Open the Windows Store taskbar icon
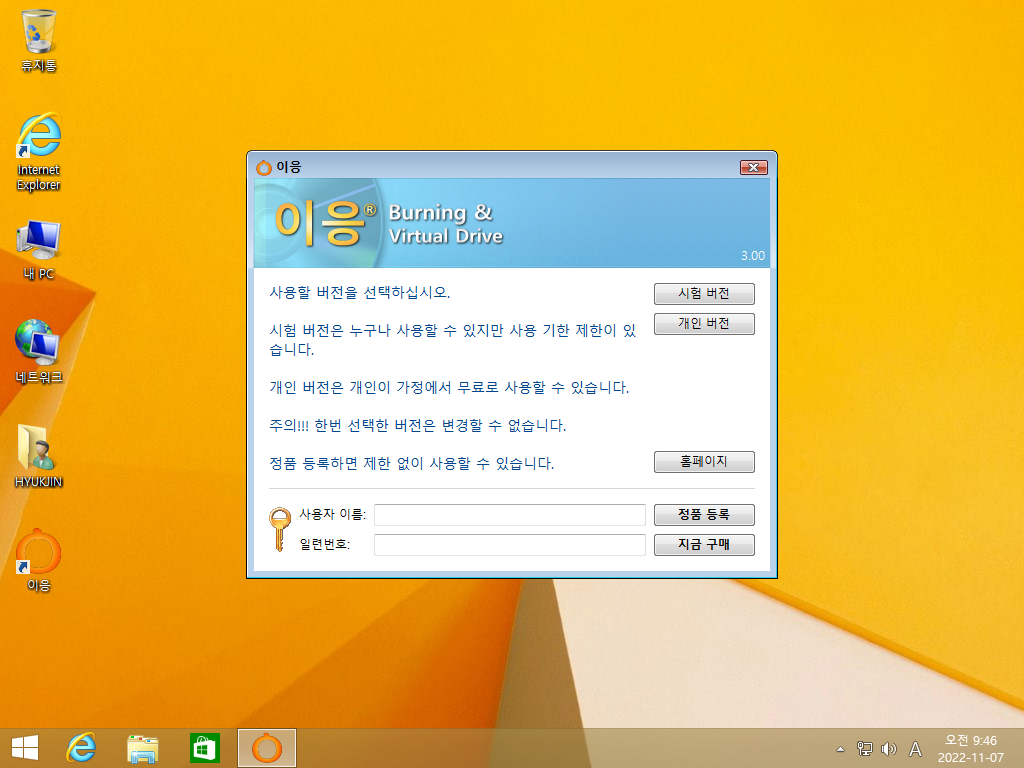This screenshot has width=1024, height=768. tap(204, 748)
